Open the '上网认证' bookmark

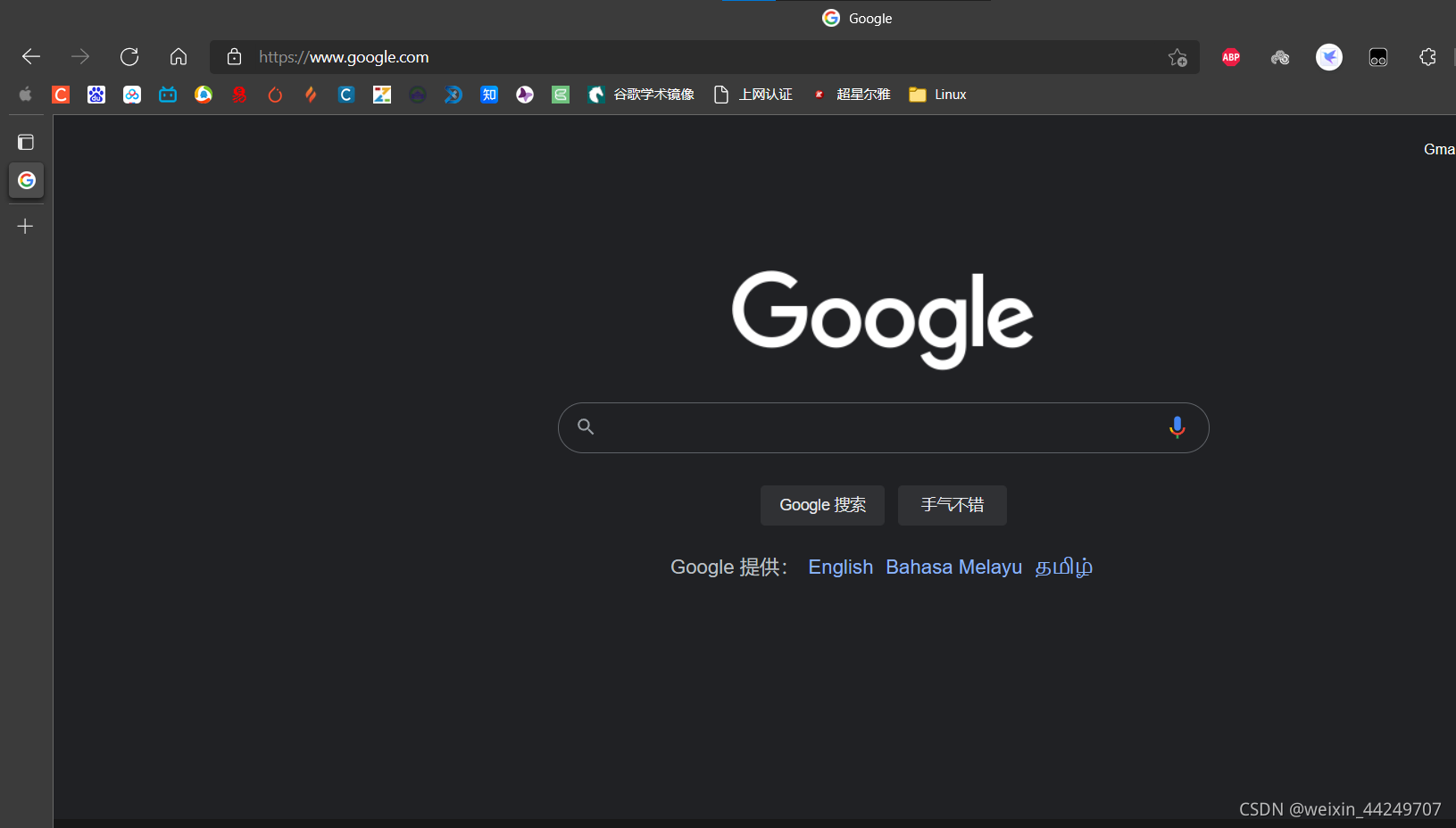[x=753, y=95]
